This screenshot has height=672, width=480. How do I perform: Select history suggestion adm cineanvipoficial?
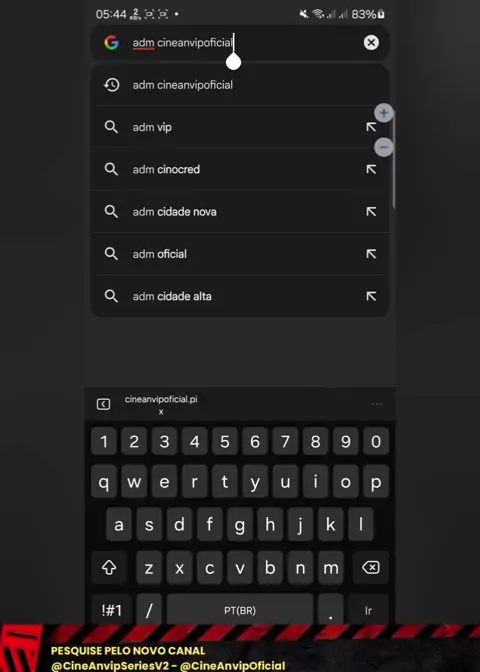pos(240,85)
